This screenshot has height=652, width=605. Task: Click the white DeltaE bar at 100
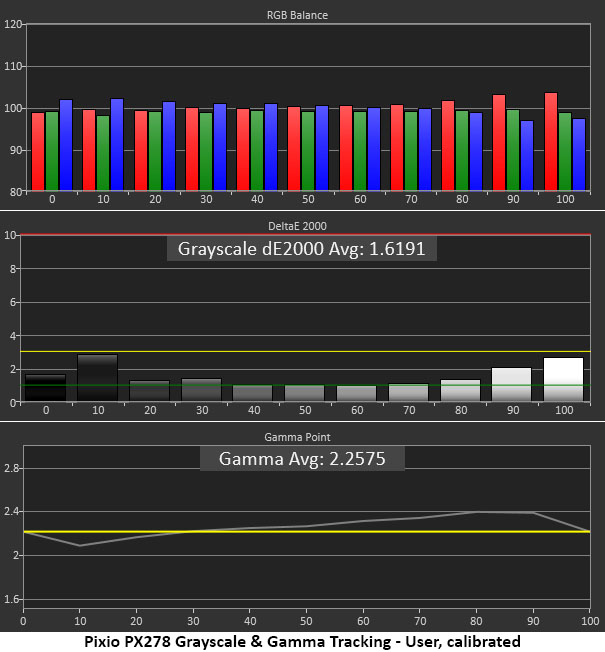(x=563, y=379)
